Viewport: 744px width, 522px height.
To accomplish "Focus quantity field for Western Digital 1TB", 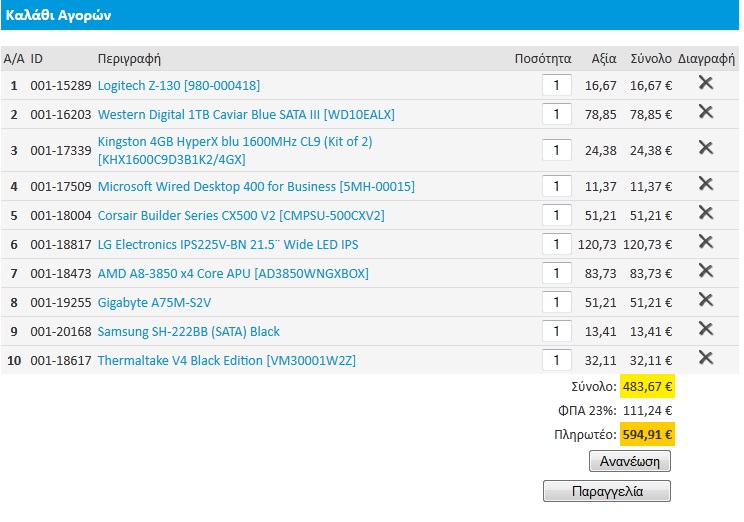I will pos(557,114).
